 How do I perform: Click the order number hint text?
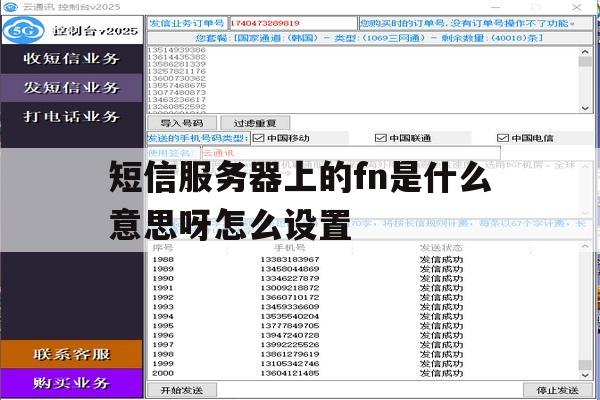(467, 23)
